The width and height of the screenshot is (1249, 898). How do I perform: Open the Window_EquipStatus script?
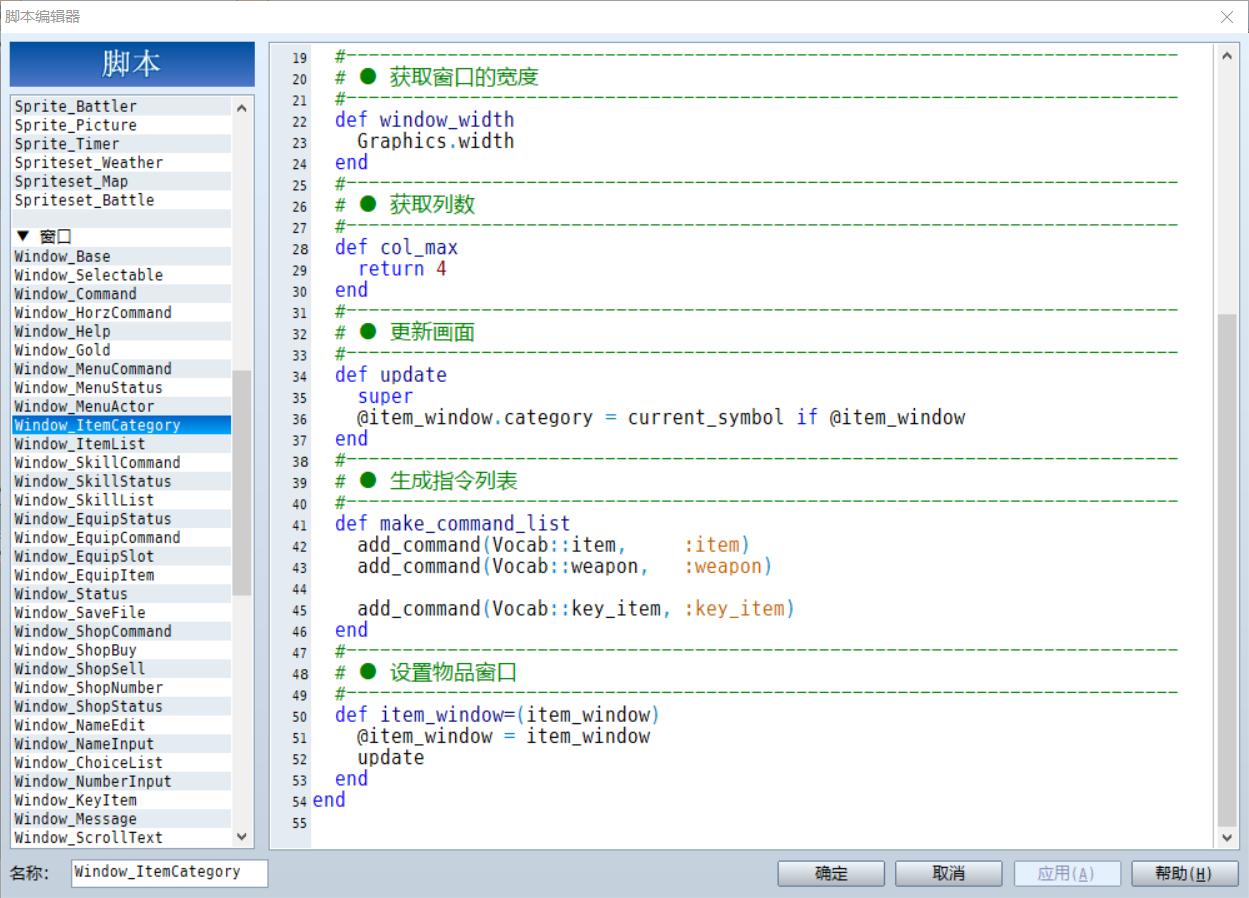pyautogui.click(x=122, y=519)
